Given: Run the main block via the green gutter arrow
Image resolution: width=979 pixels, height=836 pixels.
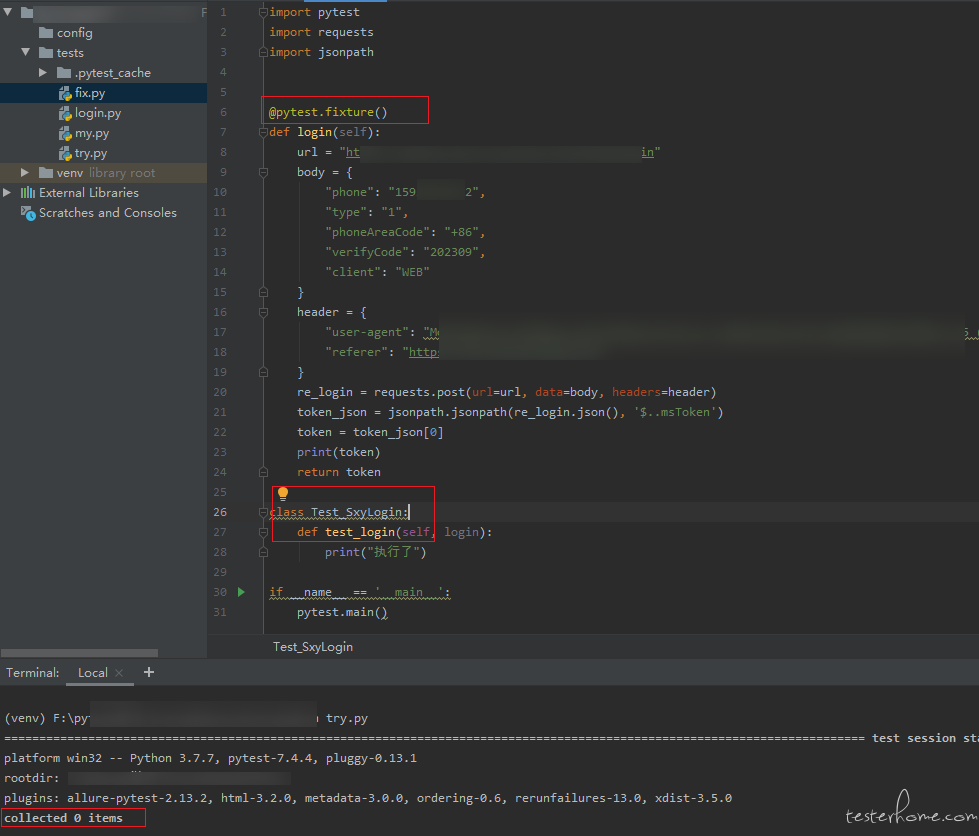Looking at the screenshot, I should (x=241, y=592).
